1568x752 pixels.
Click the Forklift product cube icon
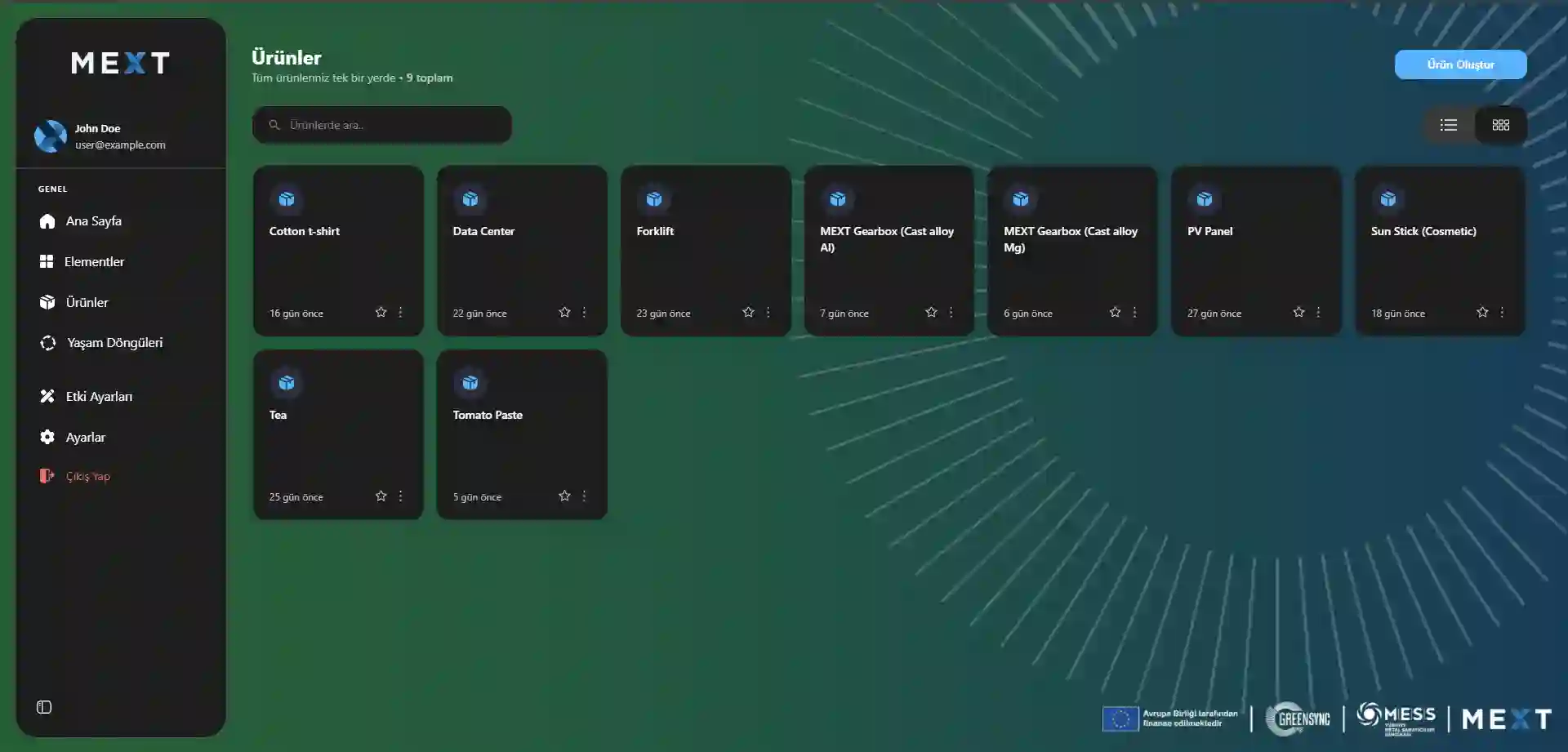(654, 199)
